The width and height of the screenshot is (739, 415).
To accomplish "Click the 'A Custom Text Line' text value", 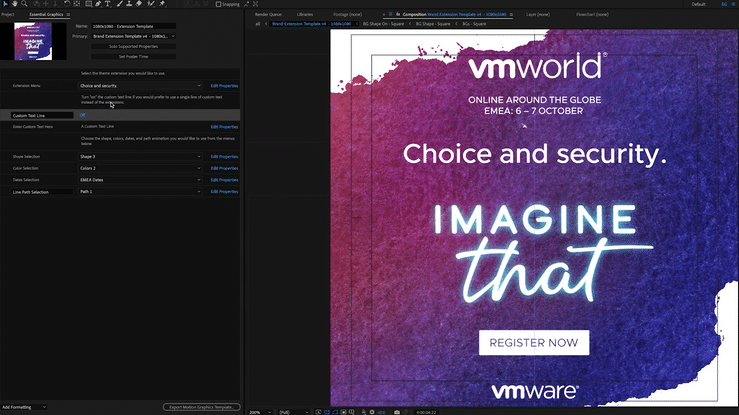I will pyautogui.click(x=97, y=126).
